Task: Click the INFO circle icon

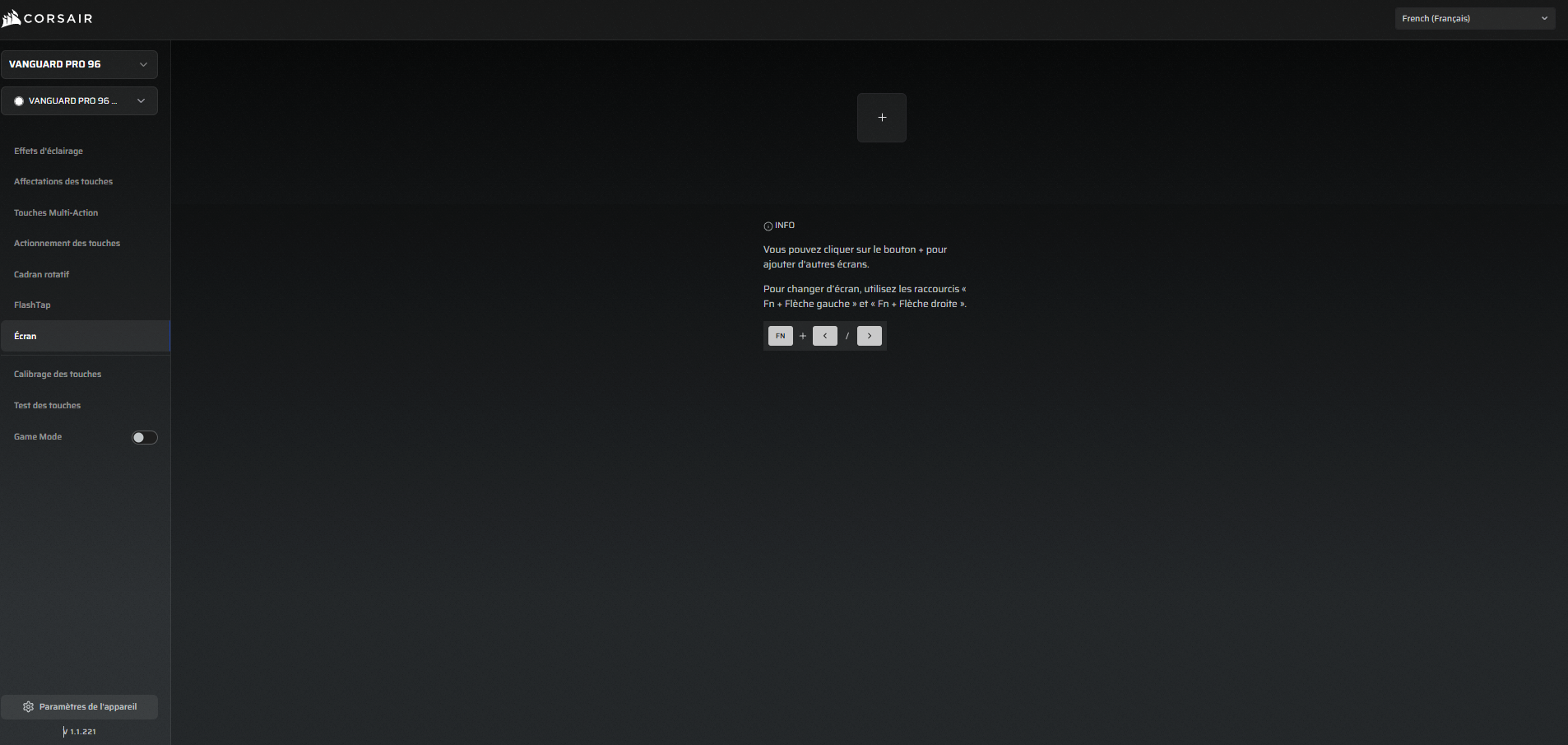Action: [768, 226]
